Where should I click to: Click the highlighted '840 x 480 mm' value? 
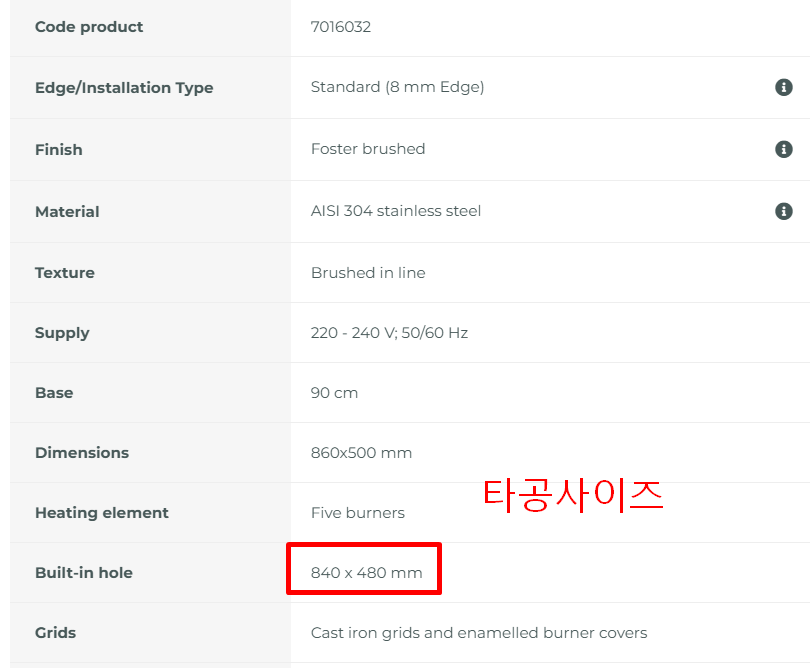pos(366,573)
